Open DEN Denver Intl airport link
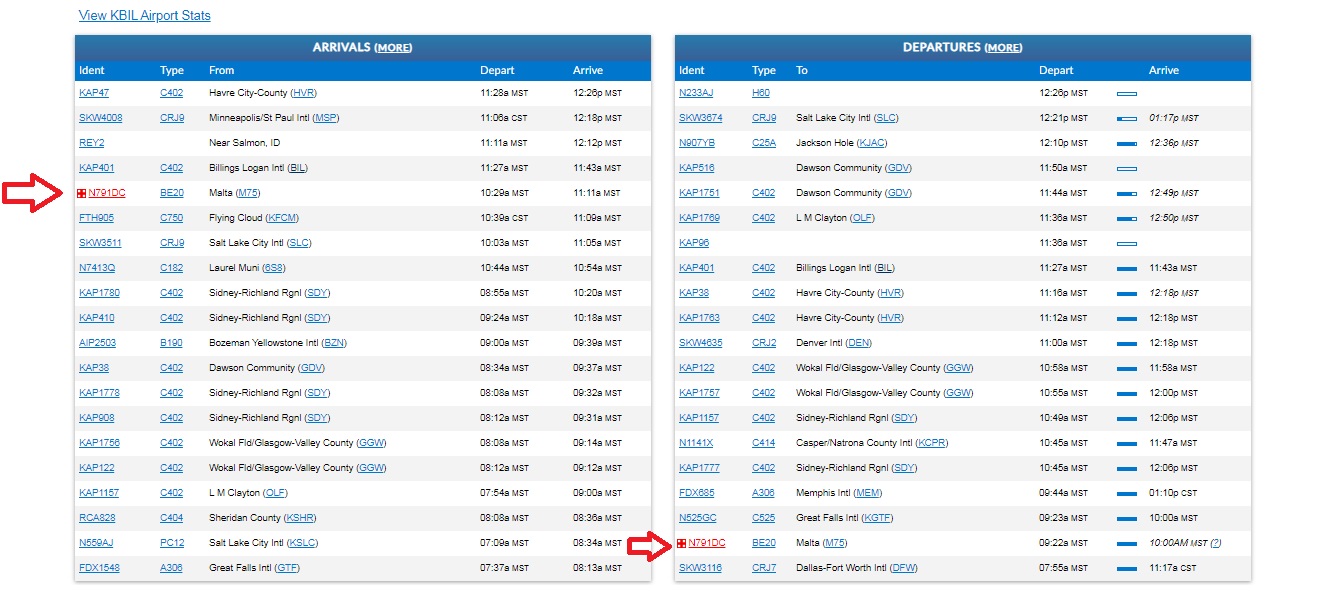 pos(859,343)
